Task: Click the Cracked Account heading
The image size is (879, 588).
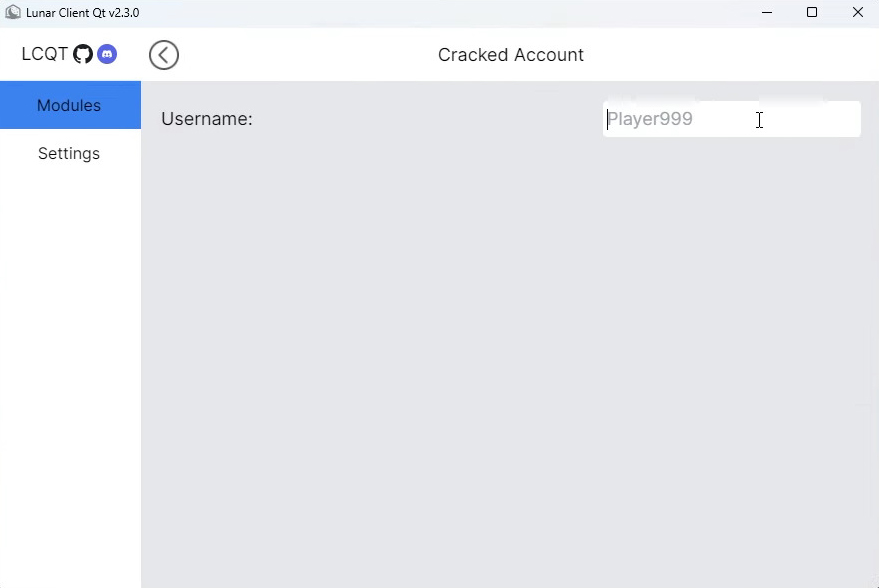Action: click(511, 55)
